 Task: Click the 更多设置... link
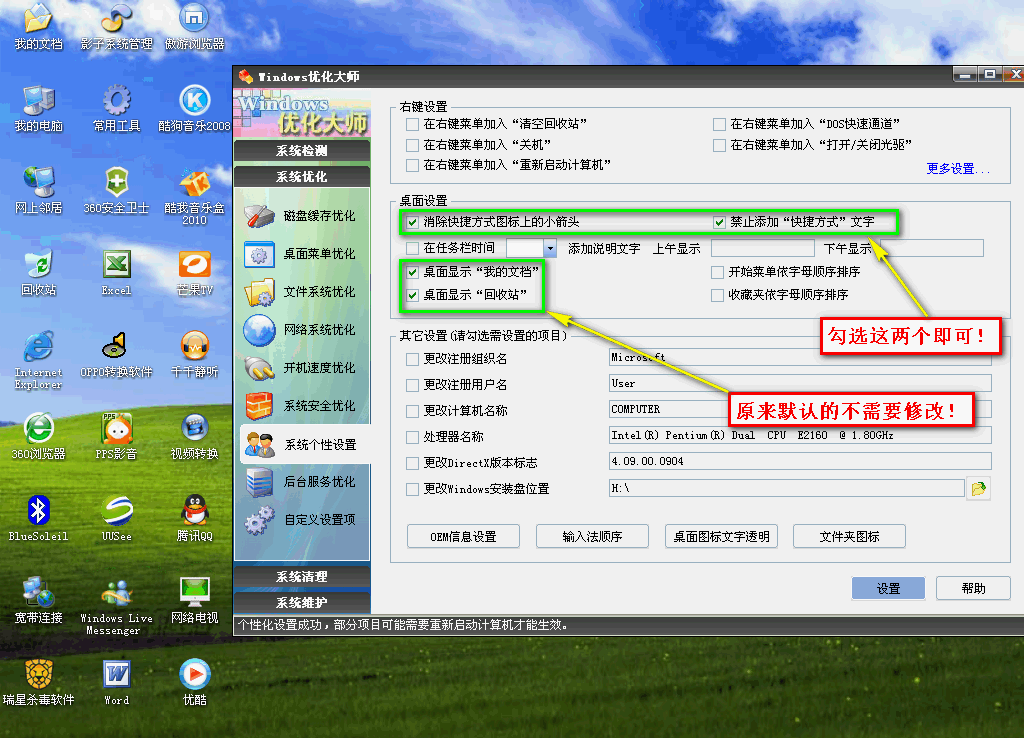(957, 168)
